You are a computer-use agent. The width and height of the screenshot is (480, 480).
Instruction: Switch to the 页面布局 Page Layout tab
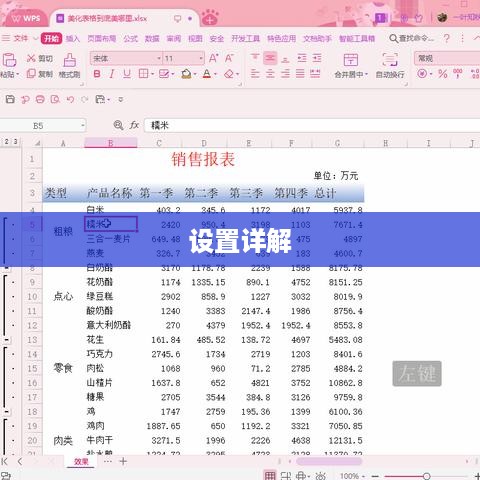pos(102,39)
